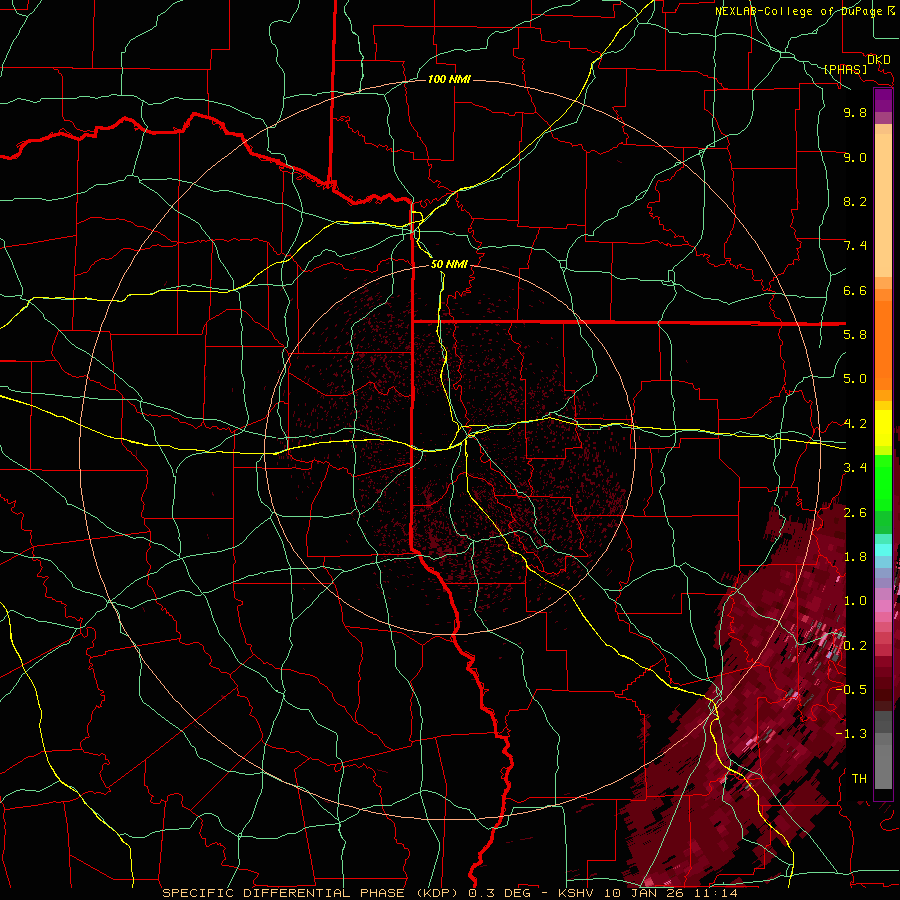This screenshot has height=900, width=900.
Task: Click the dark purple color bar segment
Action: [883, 100]
